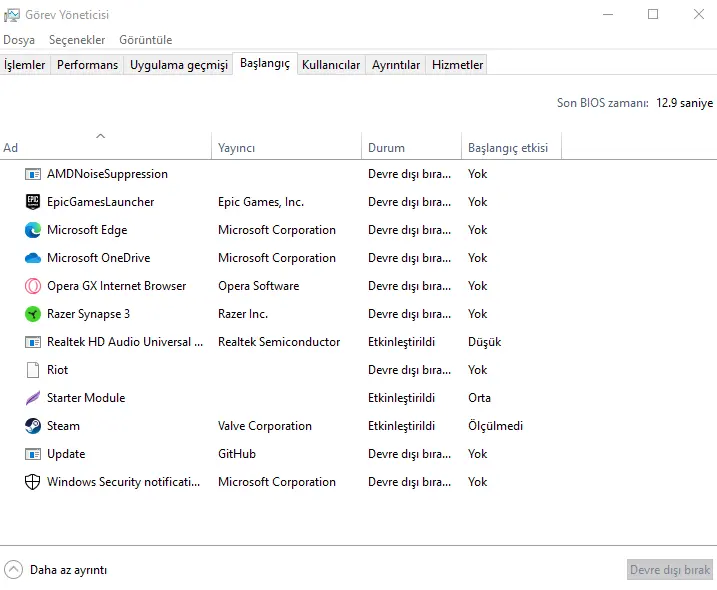Sort by the Yayıncı column header
This screenshot has width=717, height=590.
(286, 148)
